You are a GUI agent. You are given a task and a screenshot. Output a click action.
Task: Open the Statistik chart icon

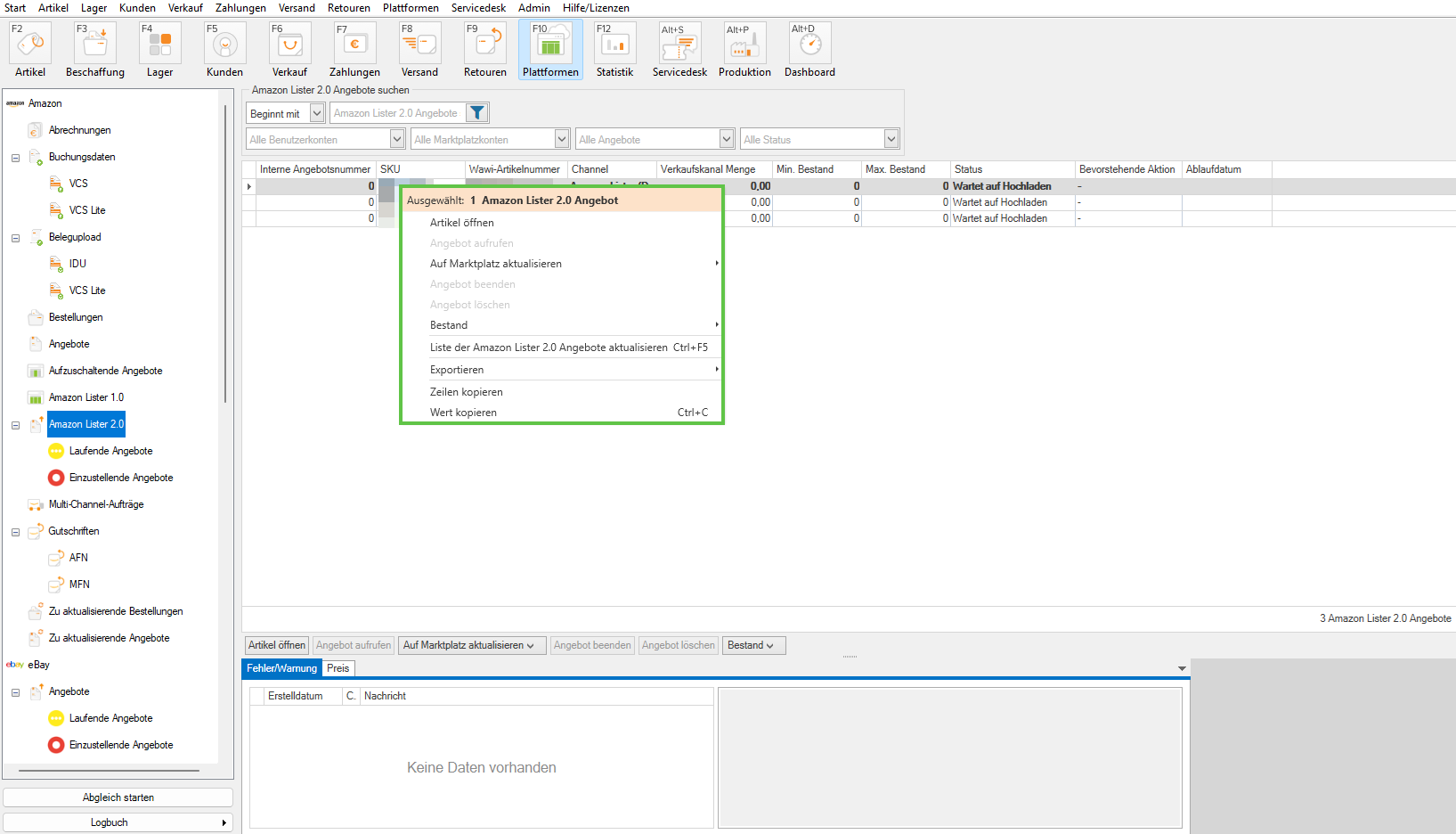point(615,43)
